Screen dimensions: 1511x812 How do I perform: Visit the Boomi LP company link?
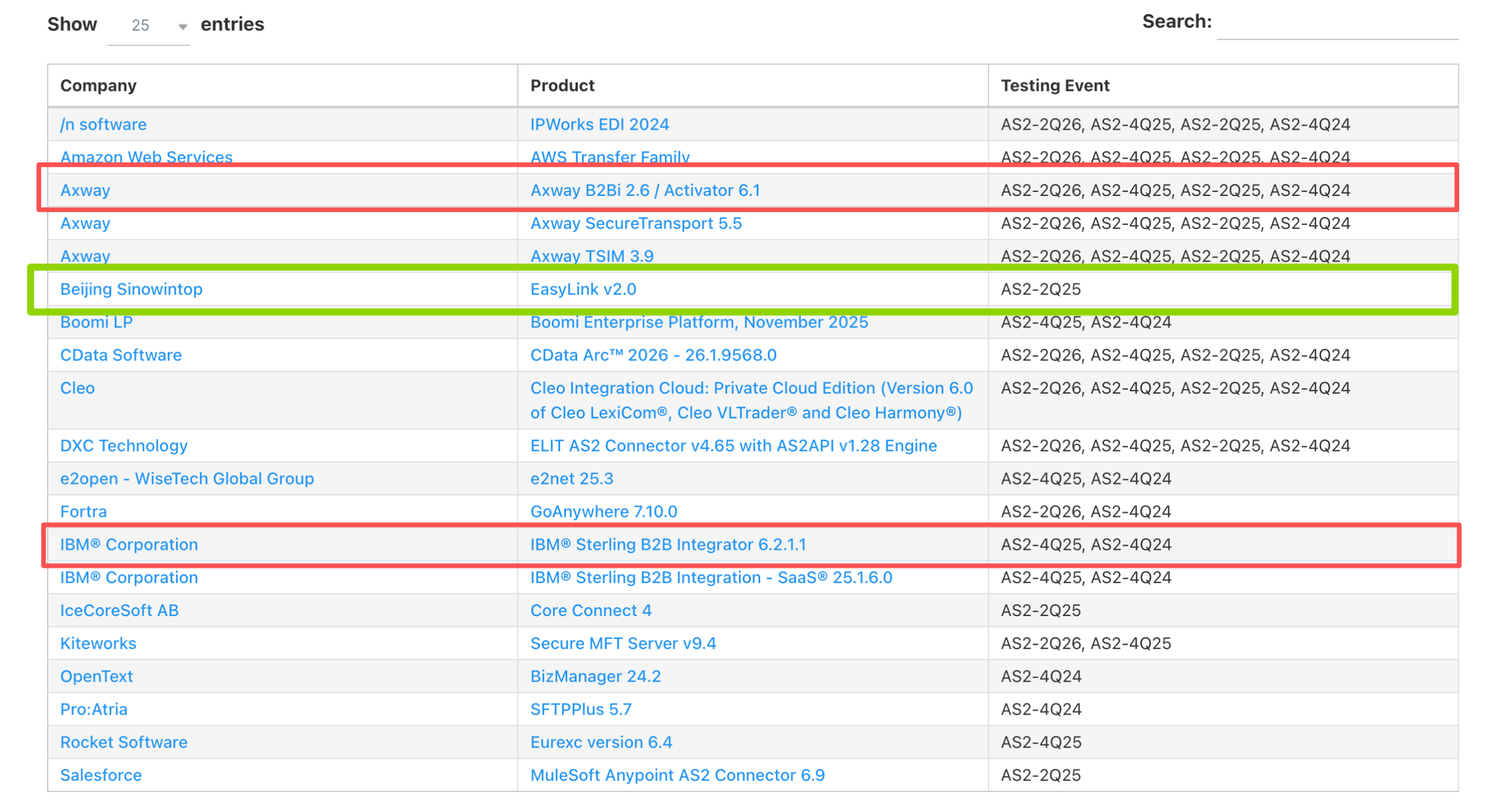(x=96, y=322)
